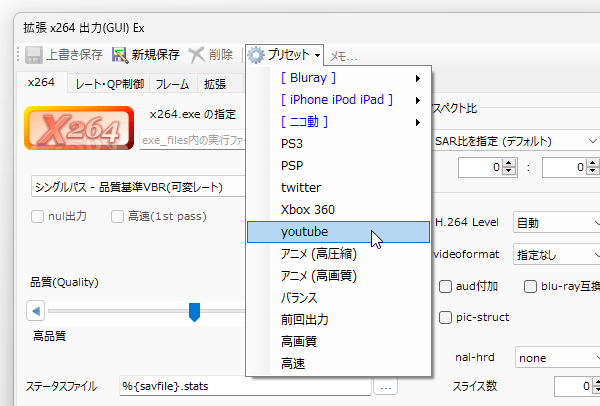600x406 pixels.
Task: Choose the 高画質 preset
Action: pos(339,342)
